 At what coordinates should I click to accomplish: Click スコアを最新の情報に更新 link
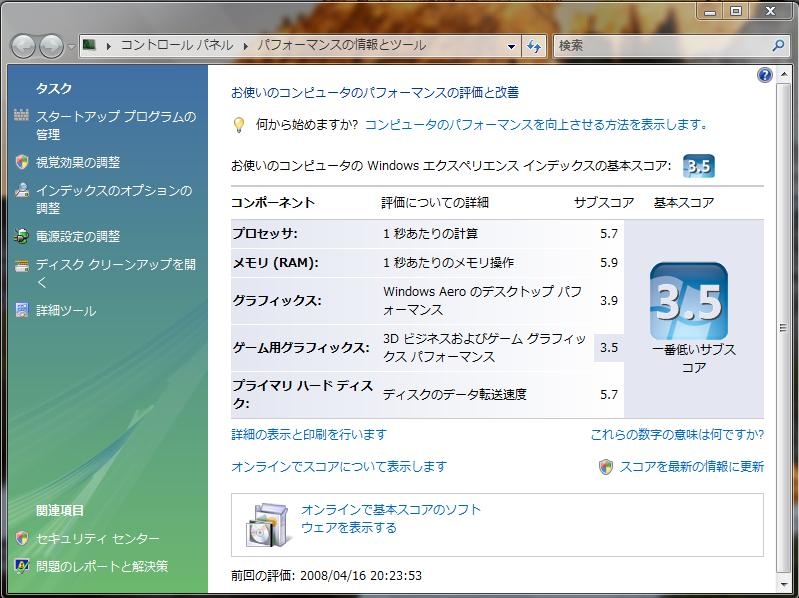[691, 466]
